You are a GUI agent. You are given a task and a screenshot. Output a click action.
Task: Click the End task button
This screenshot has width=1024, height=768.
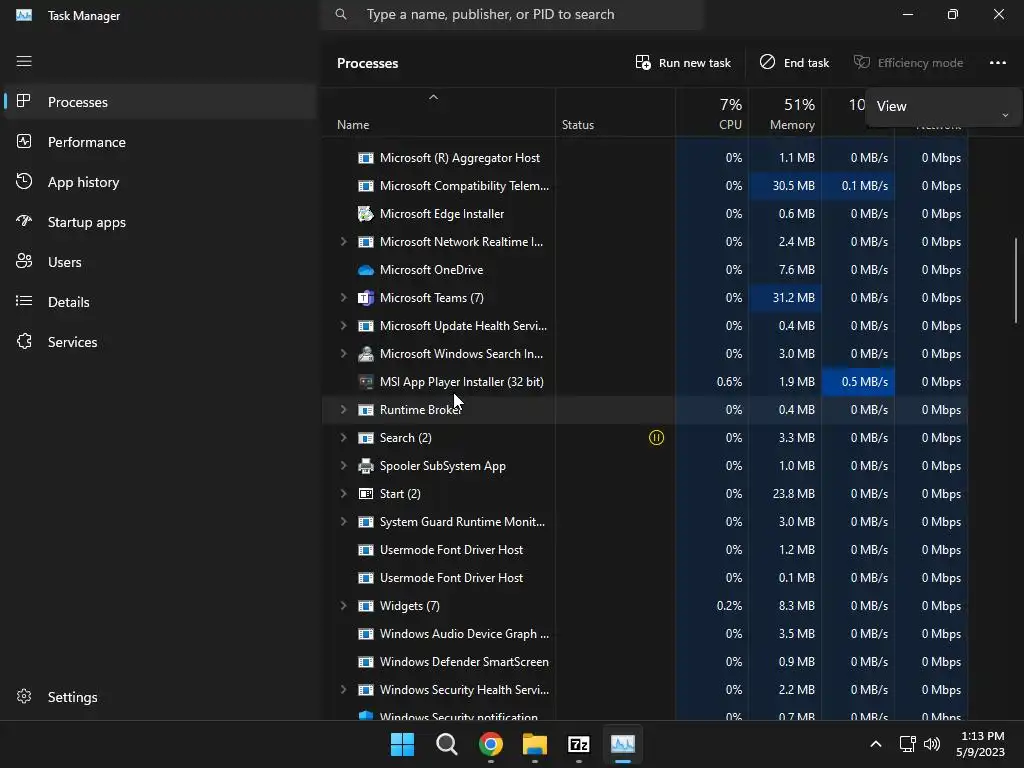tap(794, 63)
